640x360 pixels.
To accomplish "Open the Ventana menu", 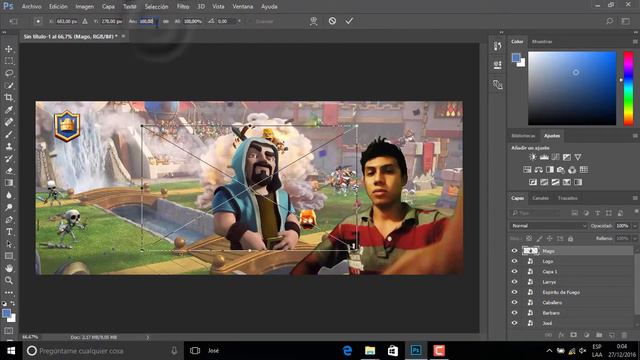I will point(242,7).
